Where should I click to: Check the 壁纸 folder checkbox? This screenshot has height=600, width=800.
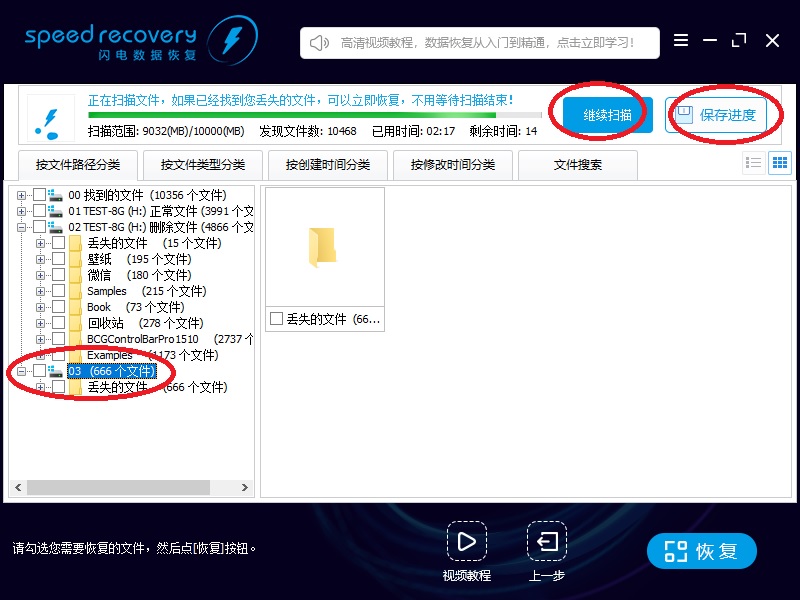pos(57,258)
